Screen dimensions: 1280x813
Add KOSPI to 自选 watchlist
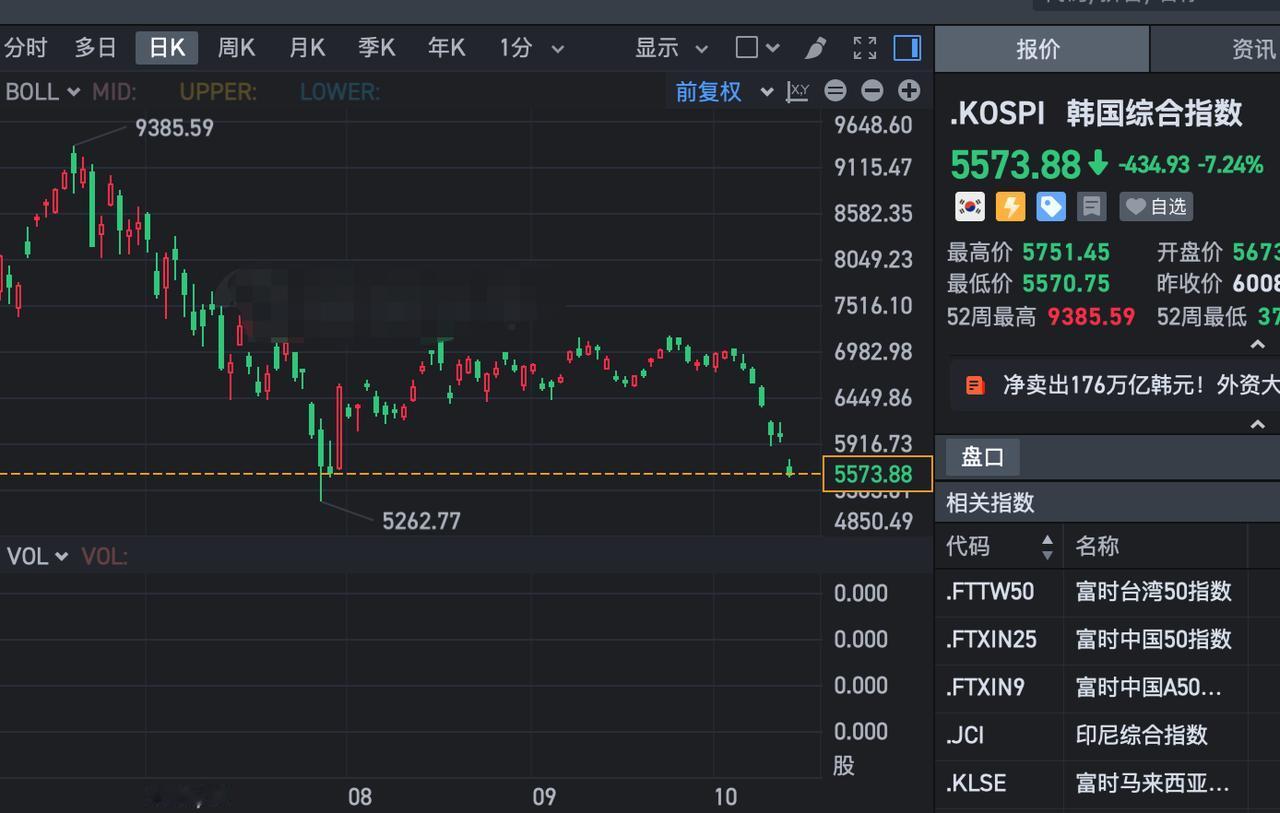point(1156,207)
